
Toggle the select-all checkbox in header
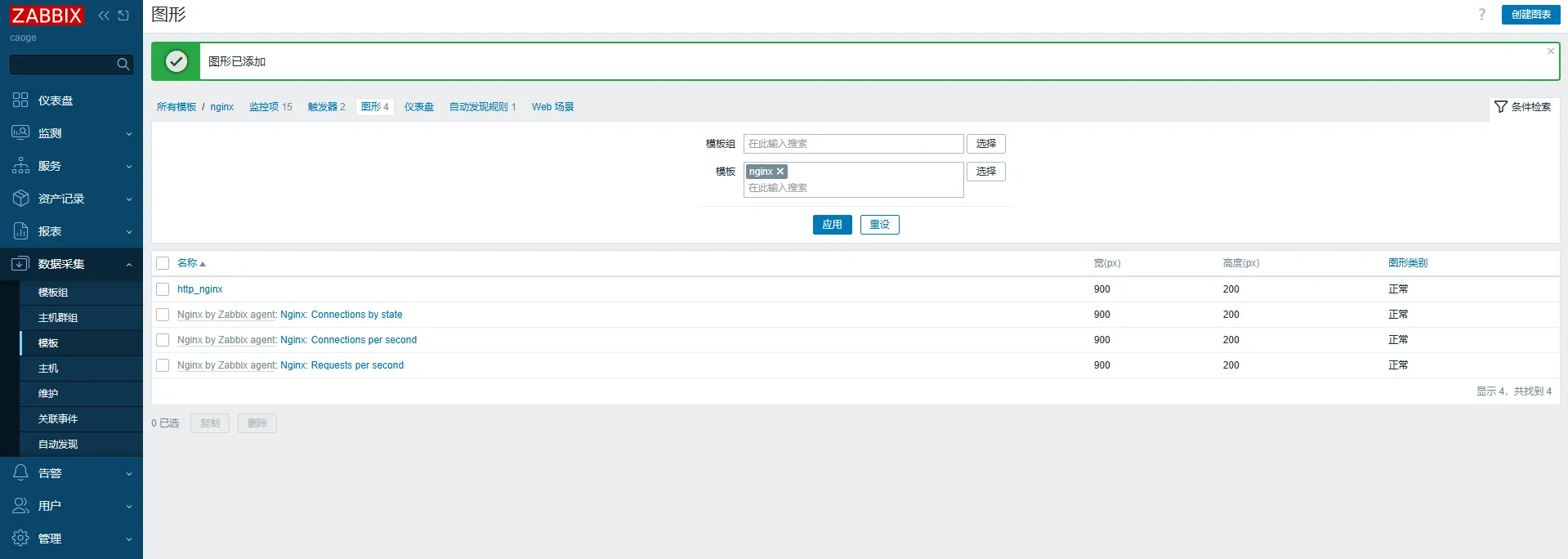(x=163, y=263)
